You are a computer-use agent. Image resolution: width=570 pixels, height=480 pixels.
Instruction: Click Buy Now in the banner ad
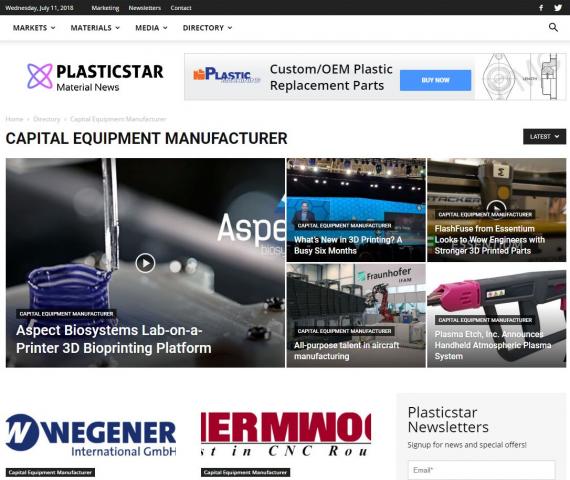coord(435,80)
